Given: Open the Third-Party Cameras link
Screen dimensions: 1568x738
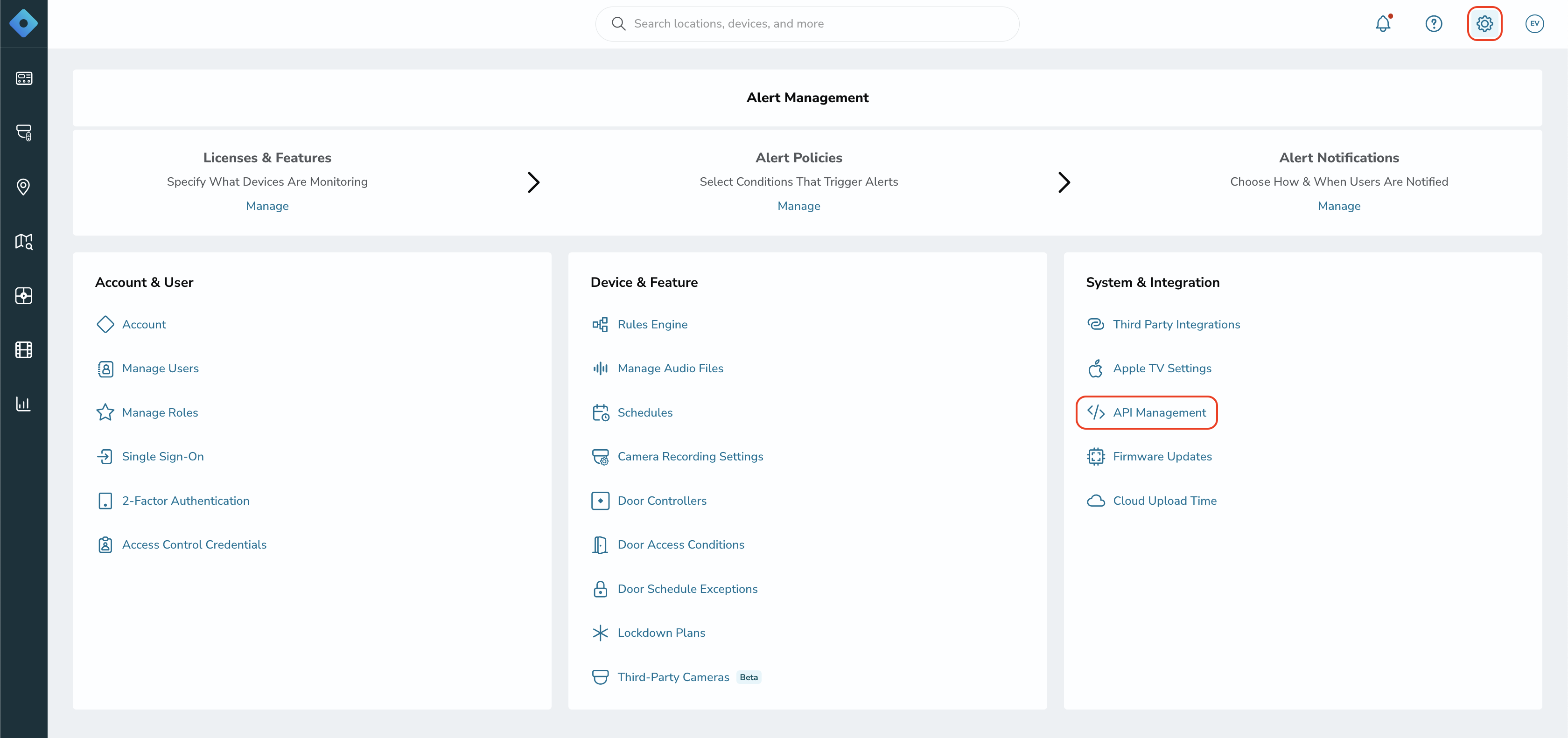Looking at the screenshot, I should click(x=673, y=677).
